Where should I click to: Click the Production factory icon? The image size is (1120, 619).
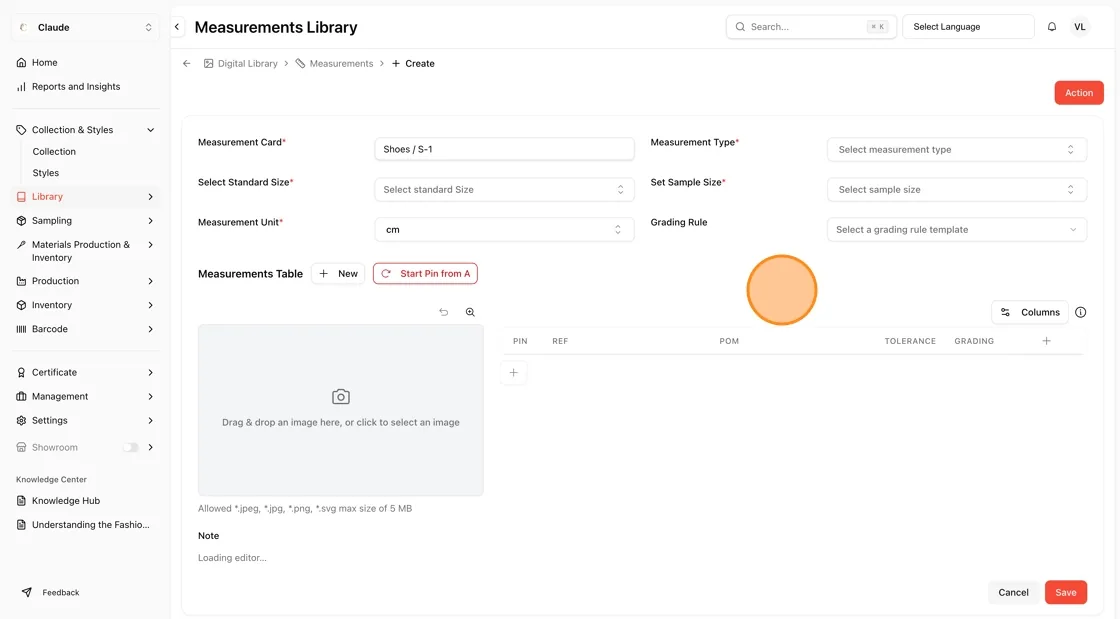point(21,281)
